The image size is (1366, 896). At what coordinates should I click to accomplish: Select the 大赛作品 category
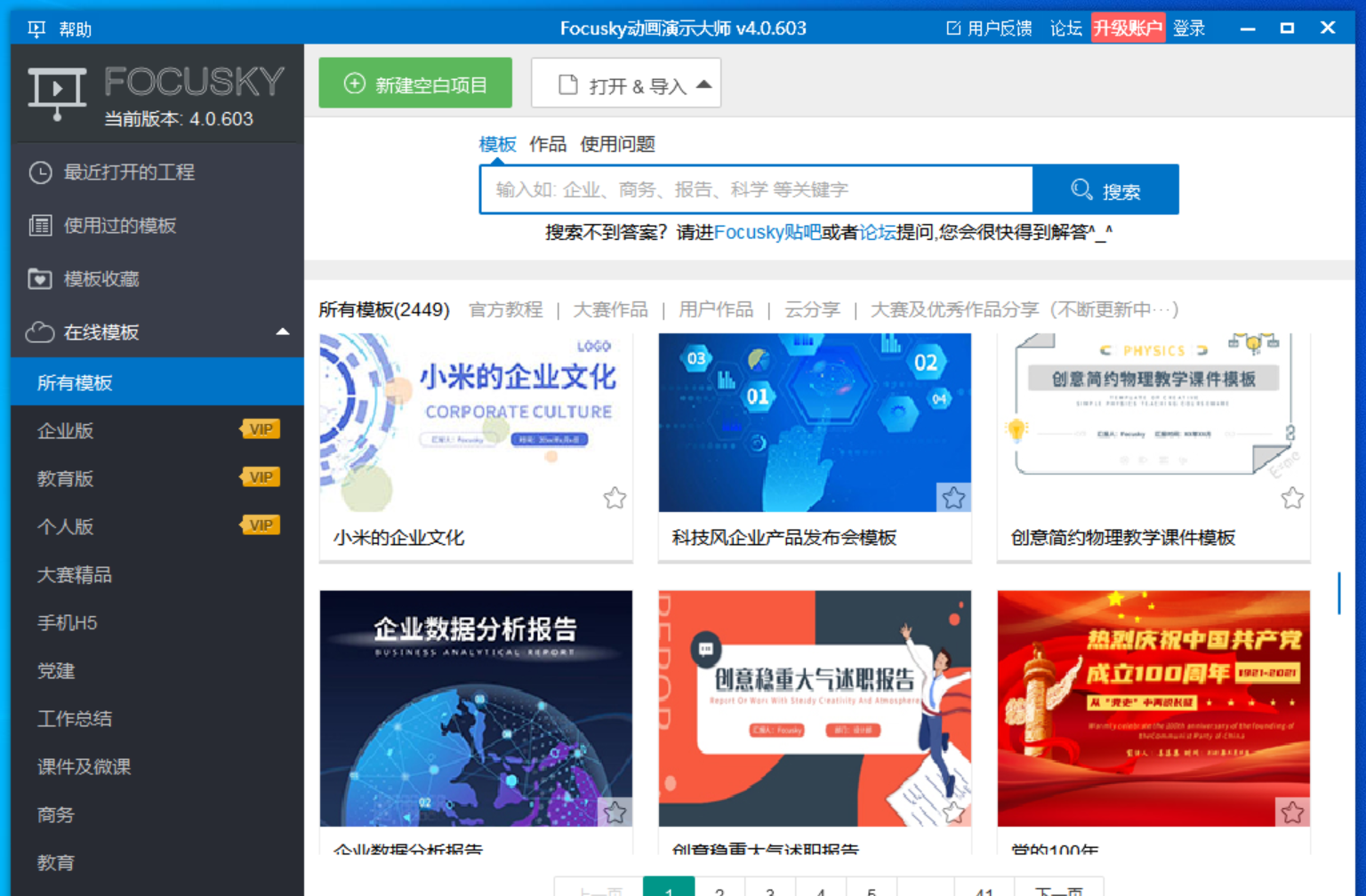[611, 309]
